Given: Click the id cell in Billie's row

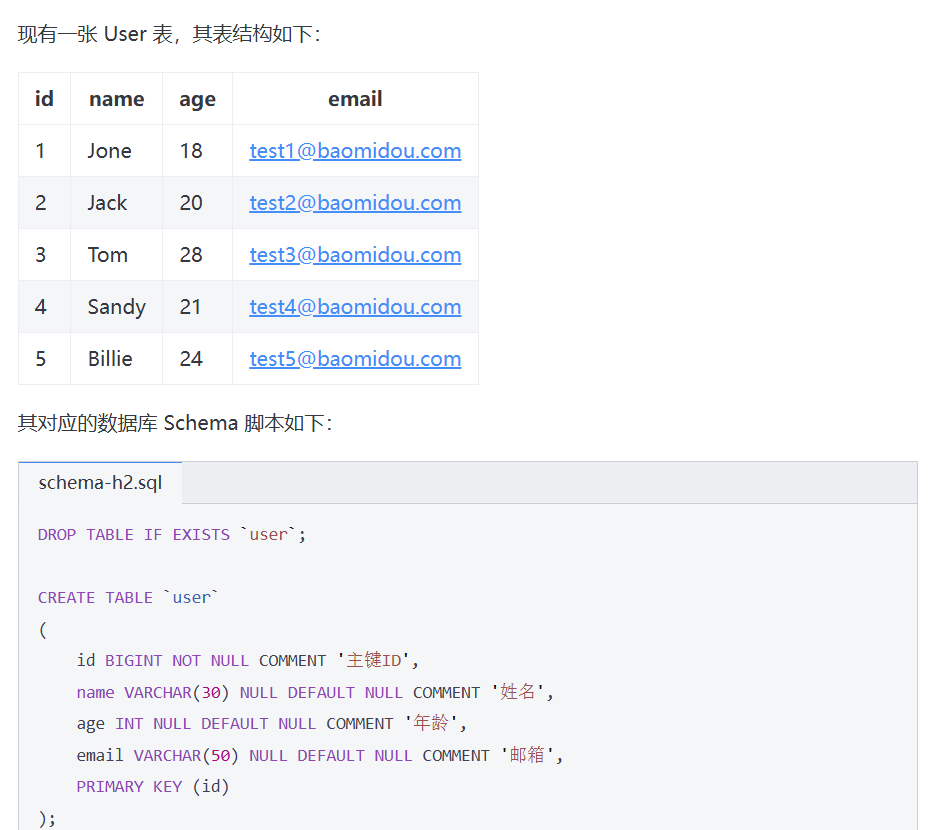Looking at the screenshot, I should click(x=44, y=359).
